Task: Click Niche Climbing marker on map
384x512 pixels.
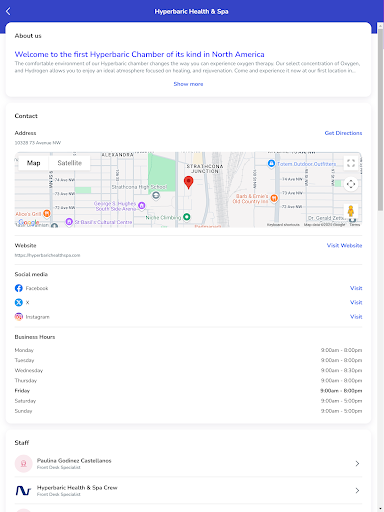Action: (x=187, y=217)
